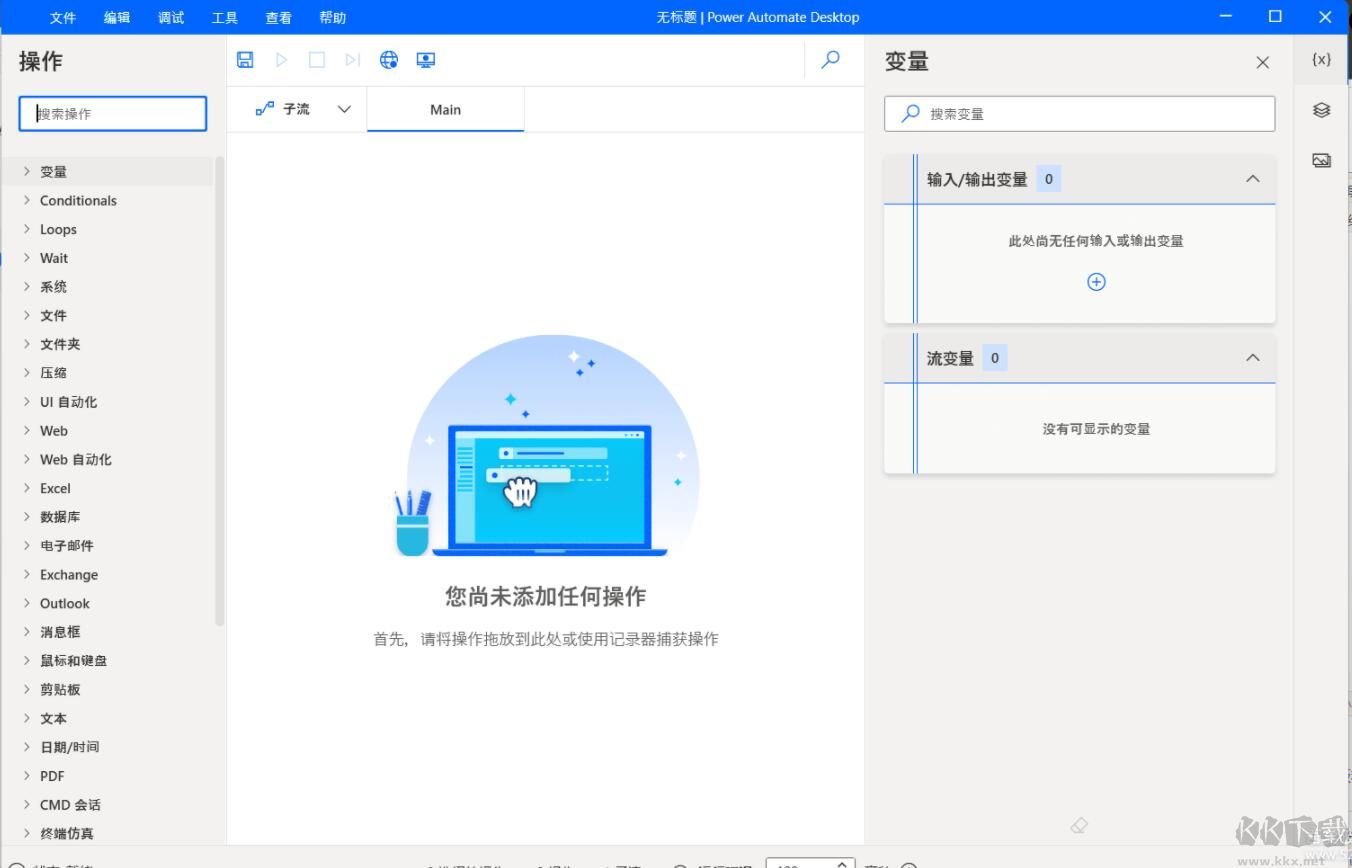Switch to the Main subflow tab
The height and width of the screenshot is (868, 1352).
pyautogui.click(x=445, y=110)
